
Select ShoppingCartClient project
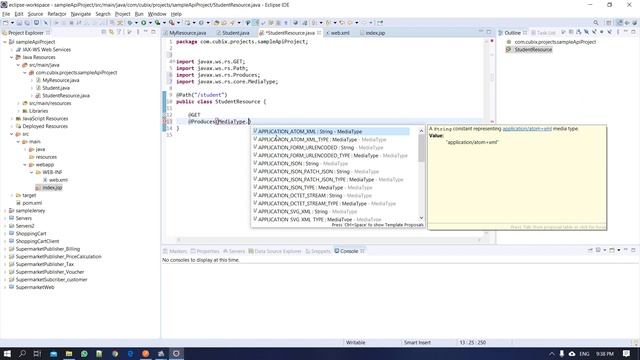[x=37, y=242]
